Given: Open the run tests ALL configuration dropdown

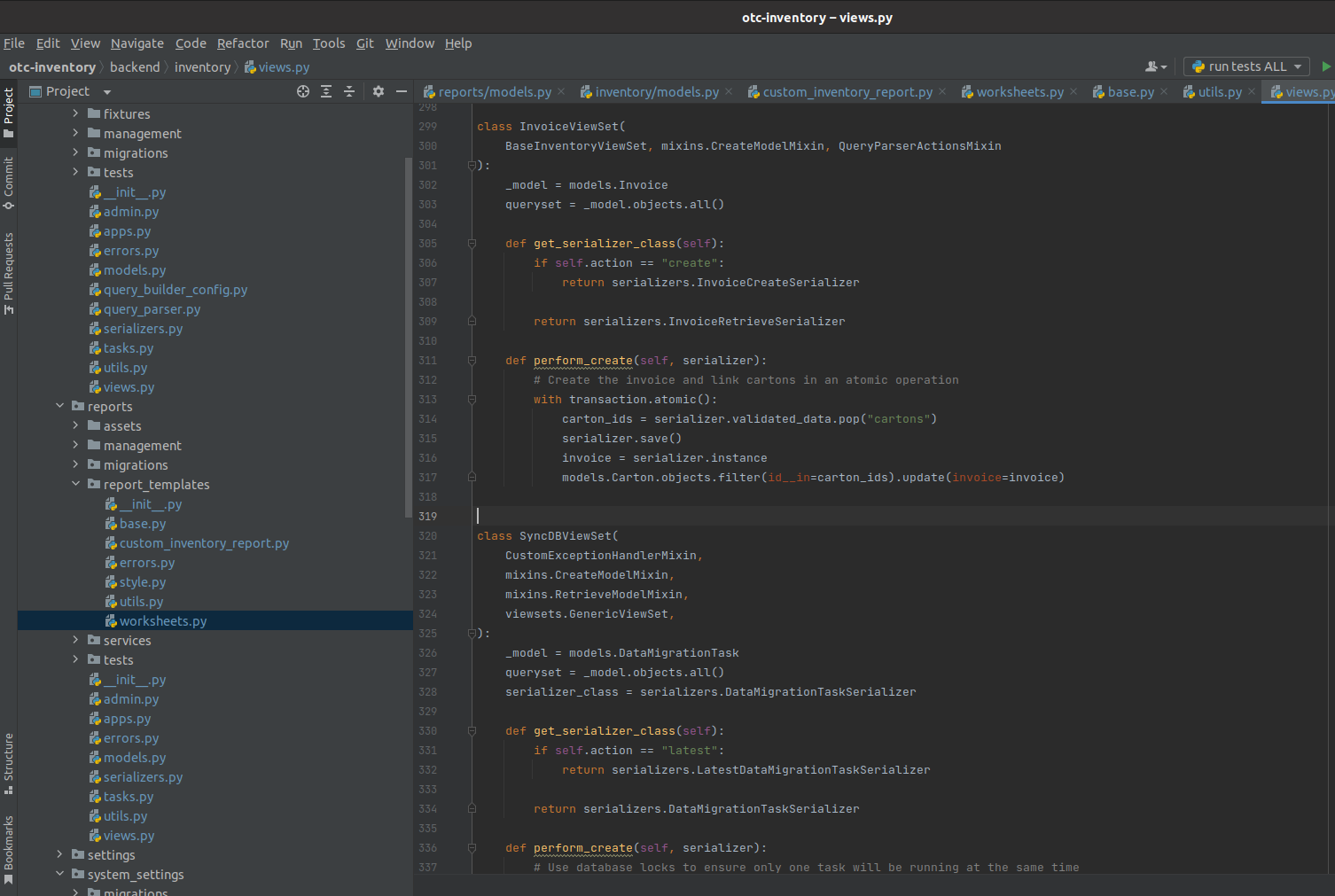Looking at the screenshot, I should click(x=1246, y=66).
